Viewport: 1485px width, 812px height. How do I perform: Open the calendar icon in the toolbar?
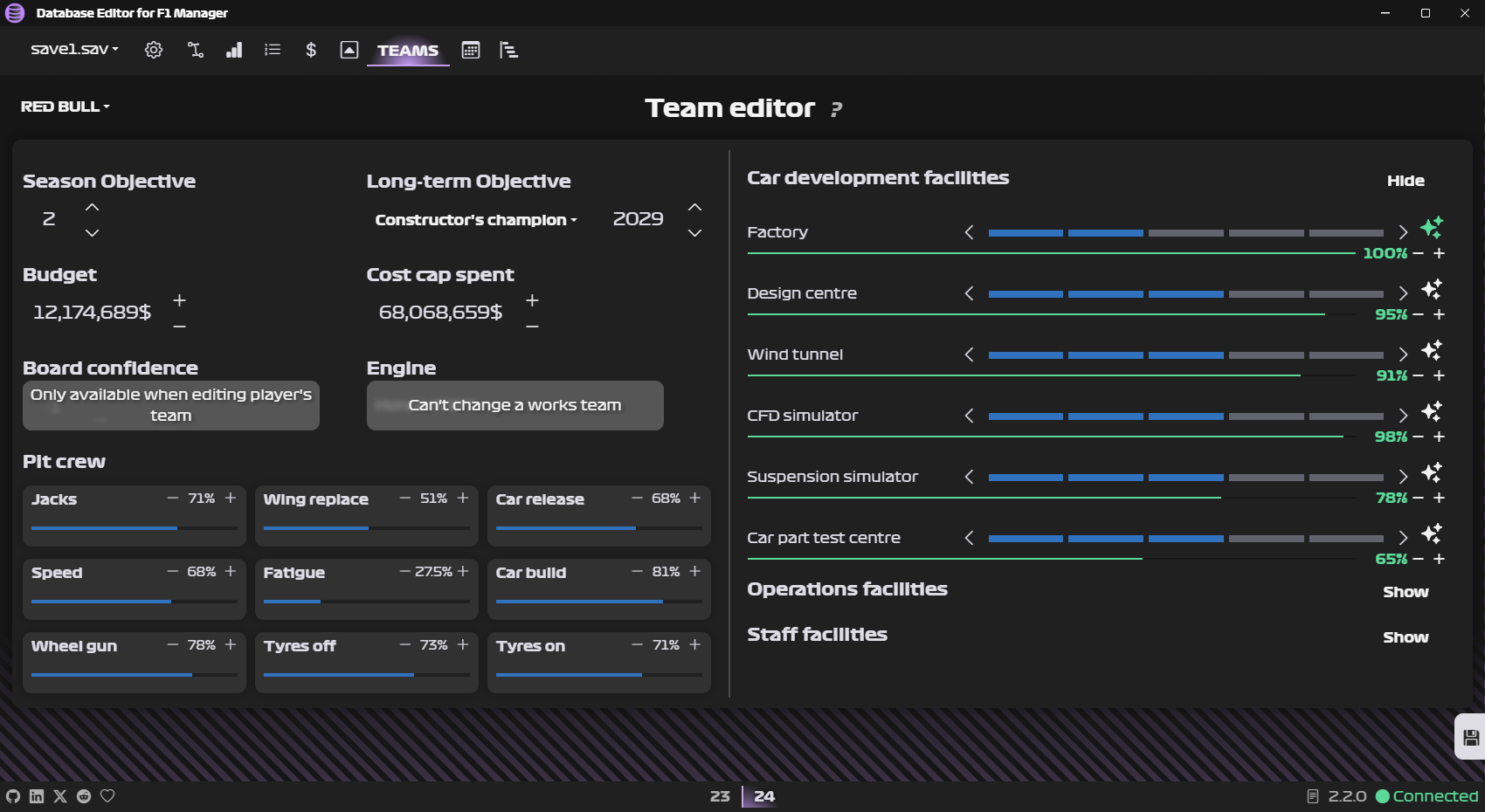point(471,50)
